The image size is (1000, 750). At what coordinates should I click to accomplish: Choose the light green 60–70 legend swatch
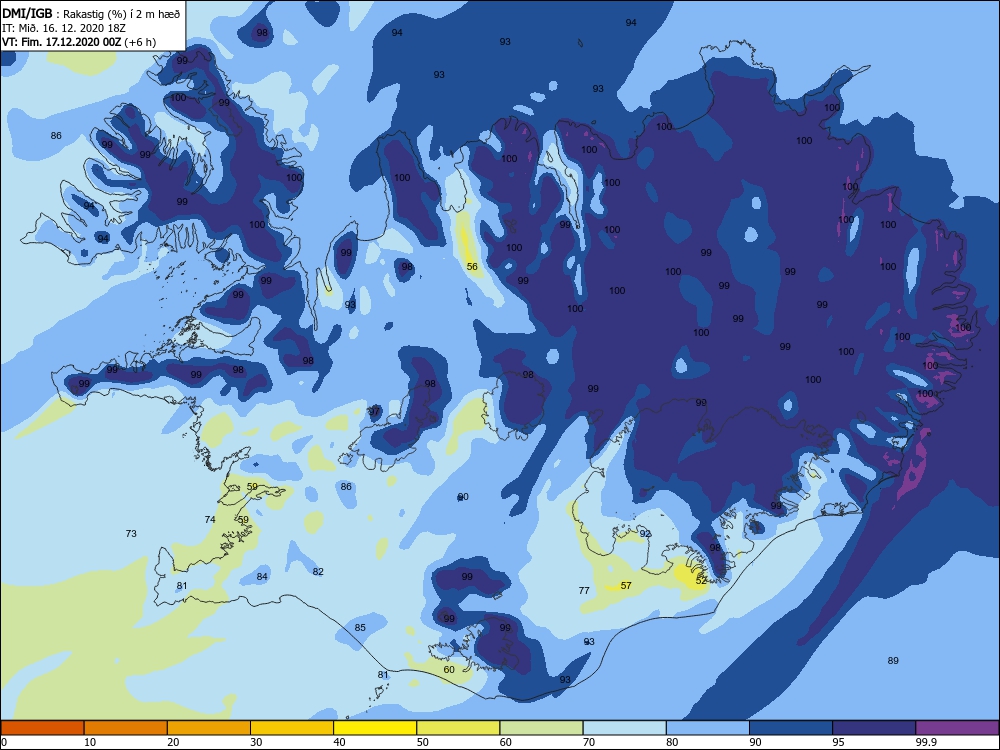coord(541,728)
